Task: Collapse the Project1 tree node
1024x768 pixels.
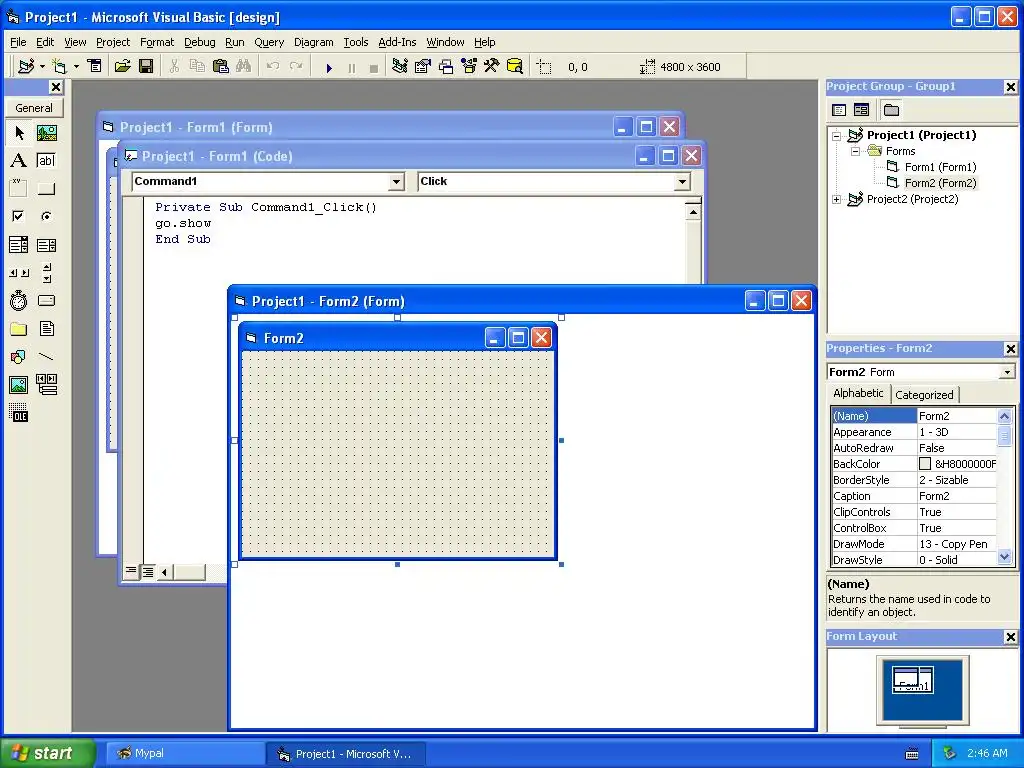Action: tap(837, 136)
